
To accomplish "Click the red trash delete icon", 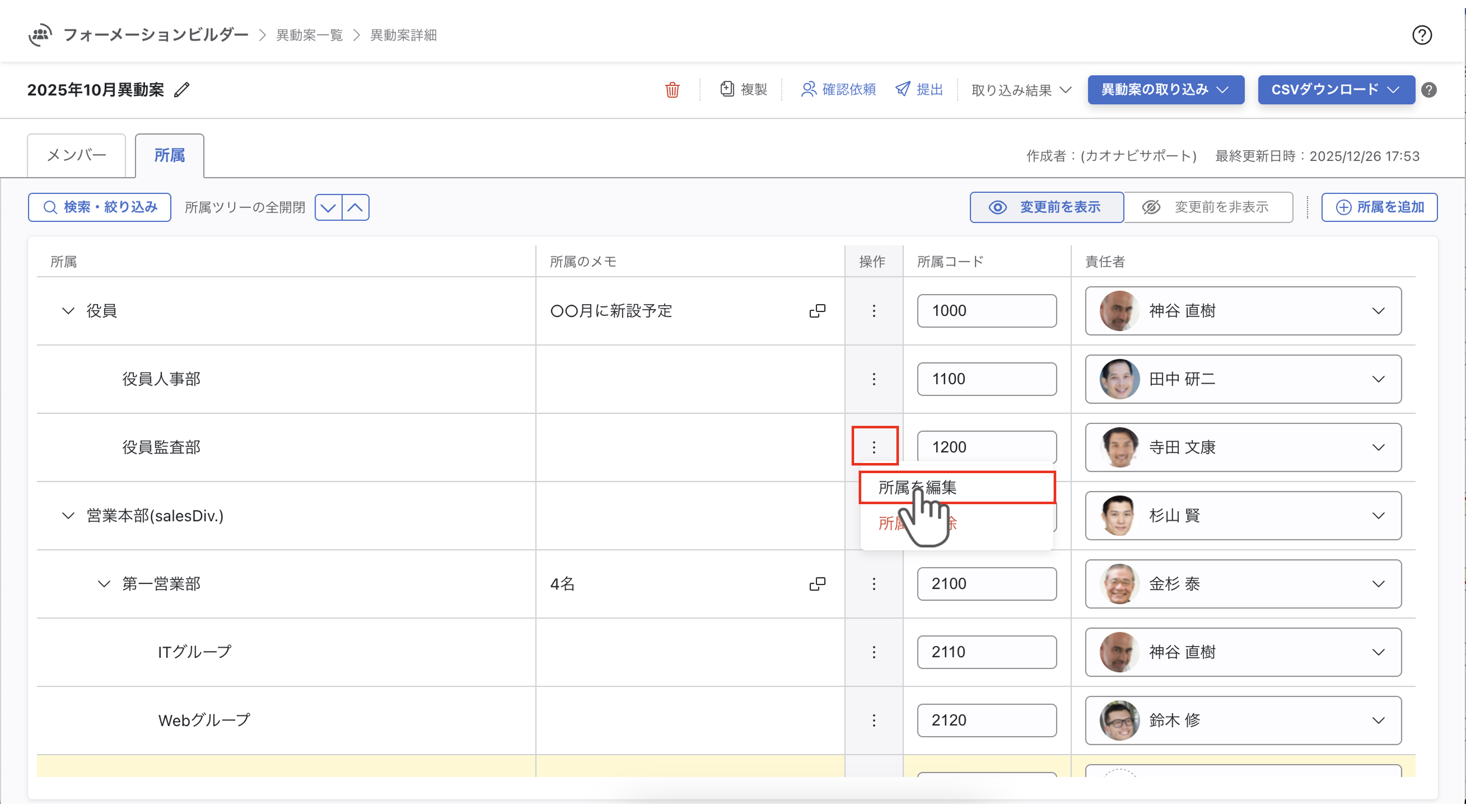I will [x=672, y=90].
